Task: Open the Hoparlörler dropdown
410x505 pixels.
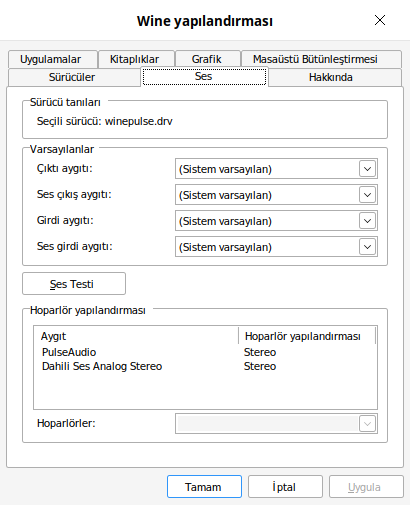Action: [x=276, y=424]
